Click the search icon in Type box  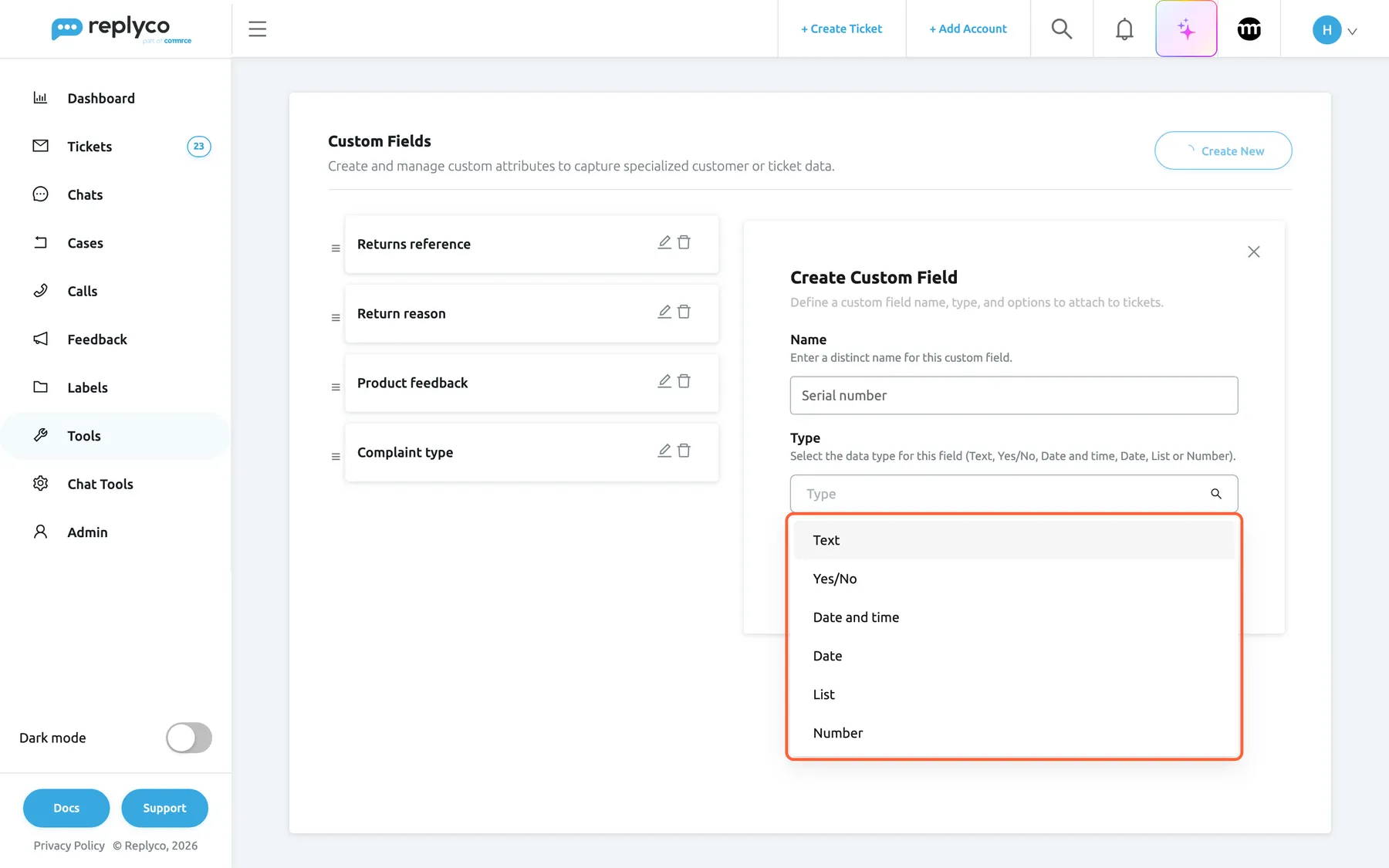pyautogui.click(x=1216, y=494)
